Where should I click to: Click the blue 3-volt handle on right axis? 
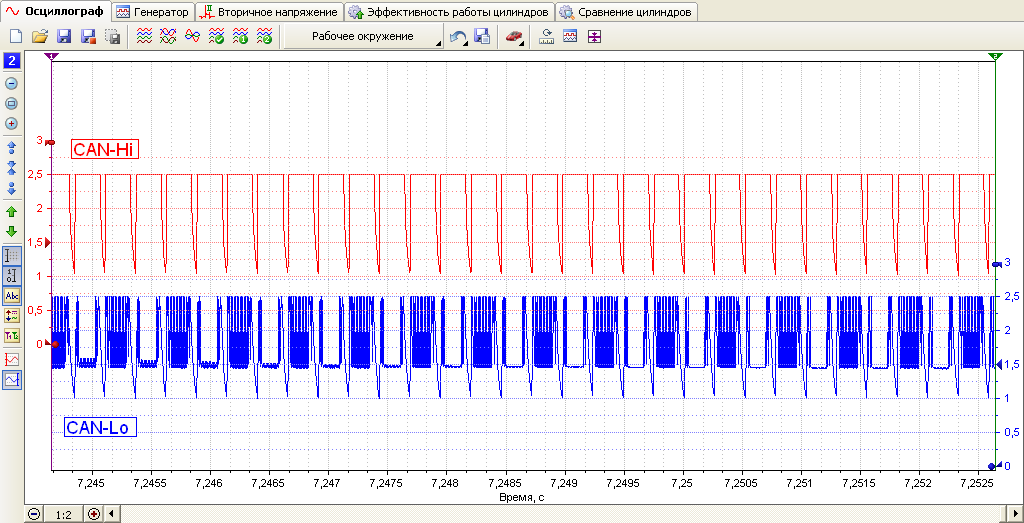point(995,264)
